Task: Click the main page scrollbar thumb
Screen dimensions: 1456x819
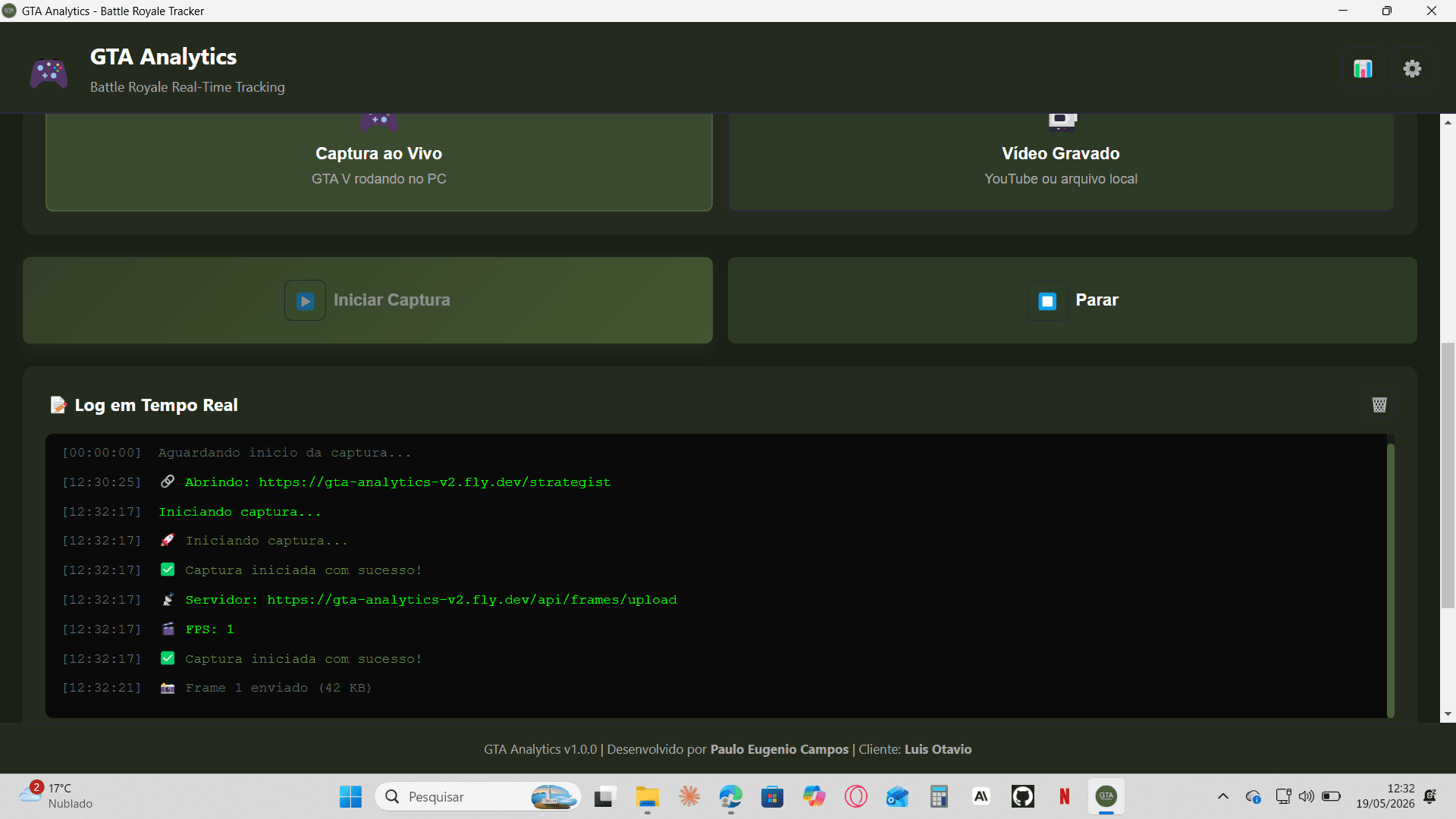Action: (x=1448, y=475)
